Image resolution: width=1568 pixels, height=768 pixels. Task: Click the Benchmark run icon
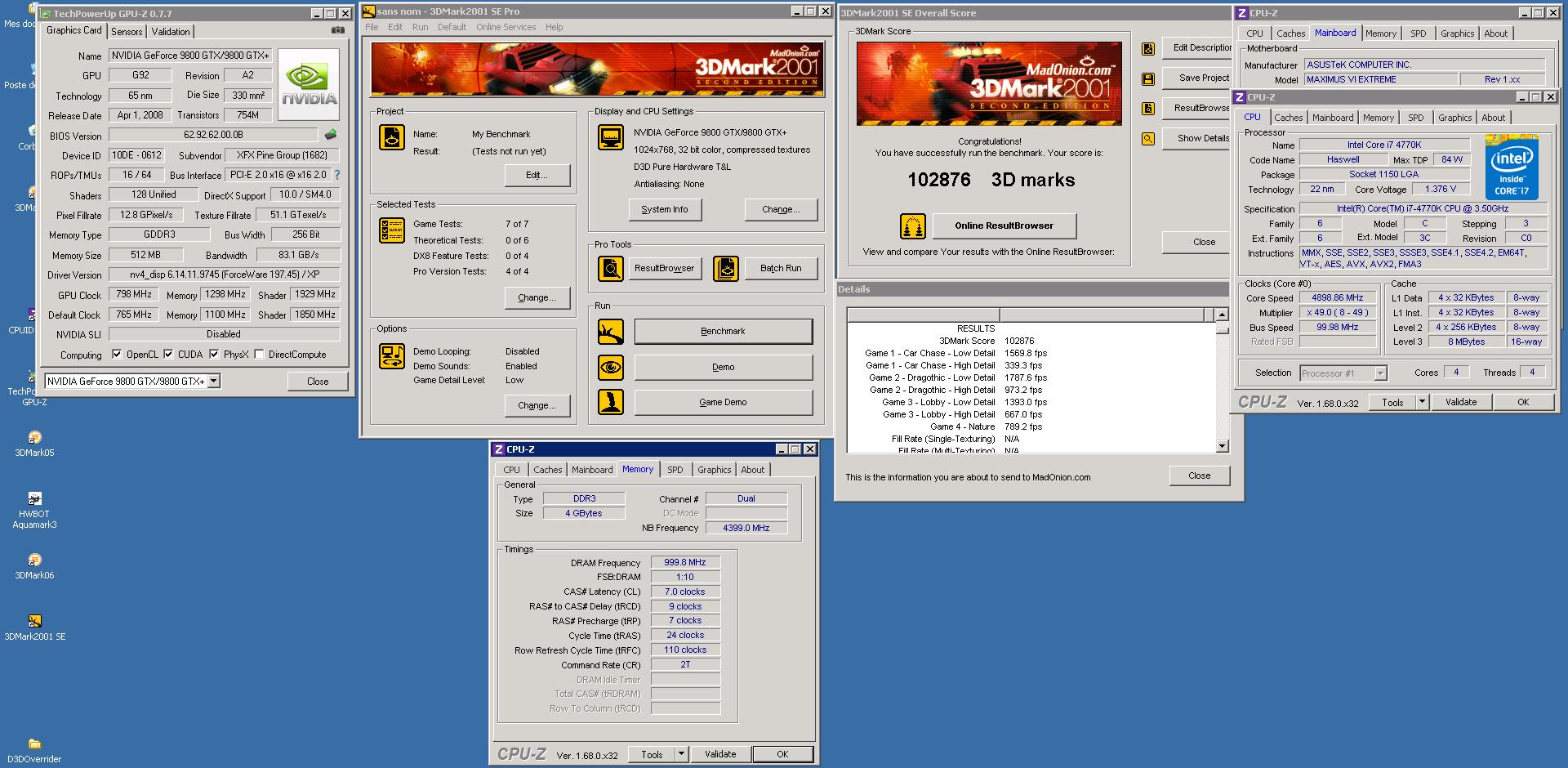[x=611, y=331]
